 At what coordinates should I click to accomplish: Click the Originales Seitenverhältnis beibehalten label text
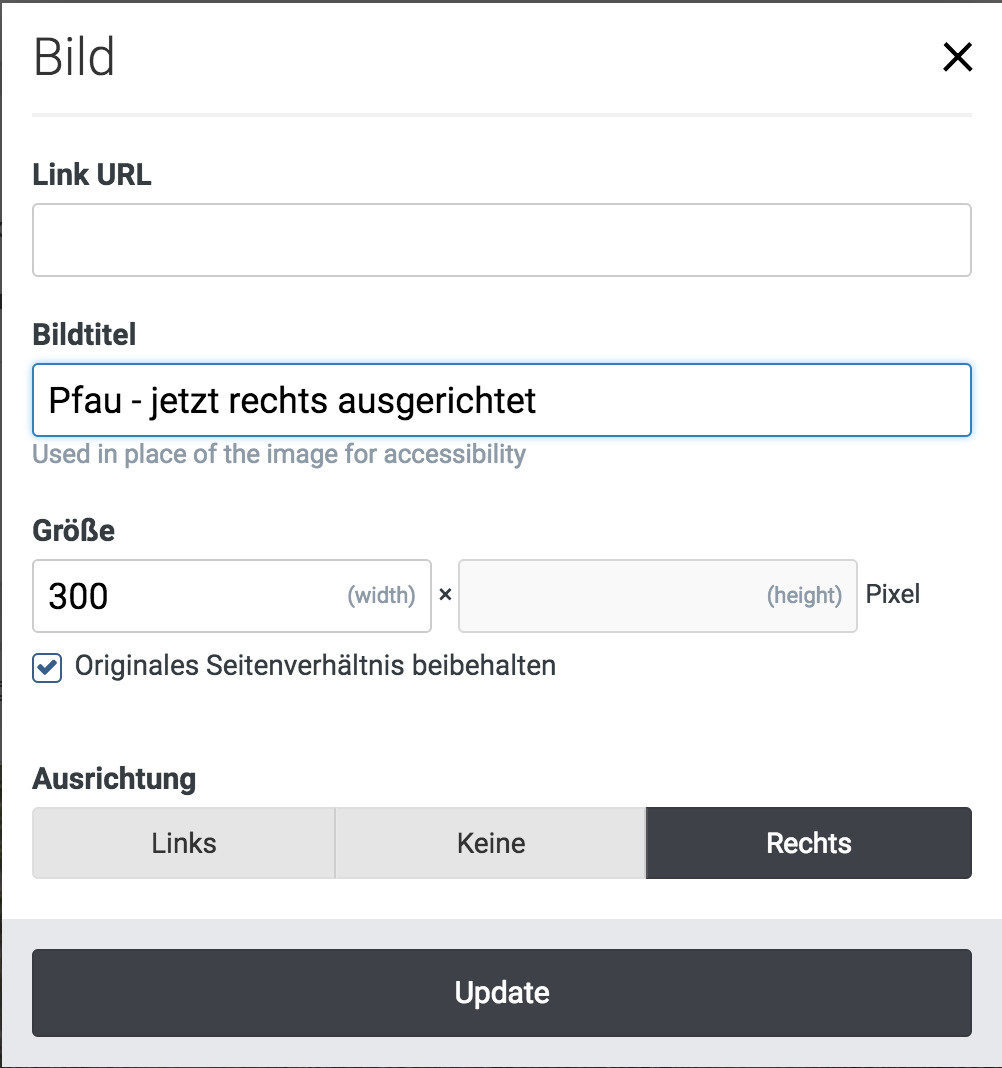click(x=315, y=666)
